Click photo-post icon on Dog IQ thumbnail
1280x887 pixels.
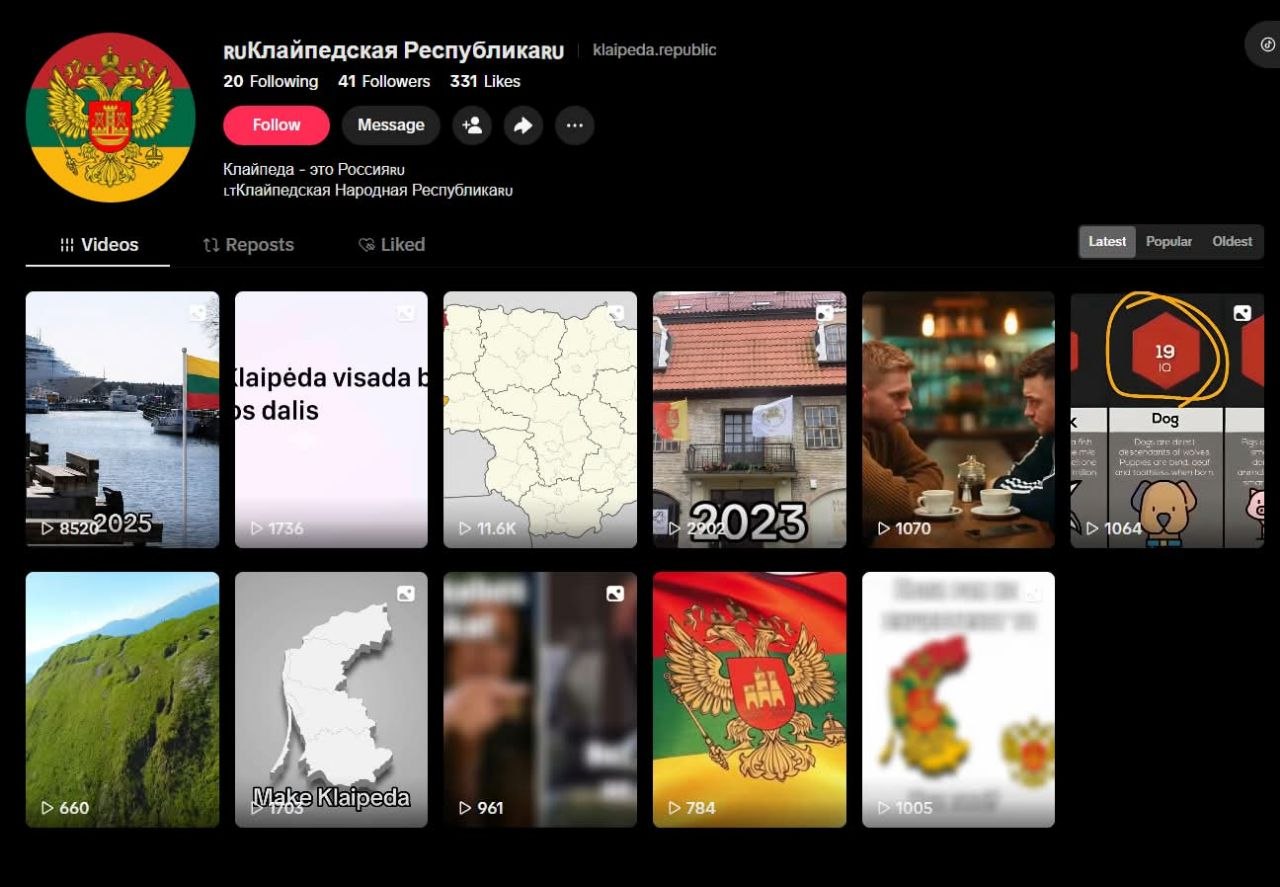click(1242, 313)
